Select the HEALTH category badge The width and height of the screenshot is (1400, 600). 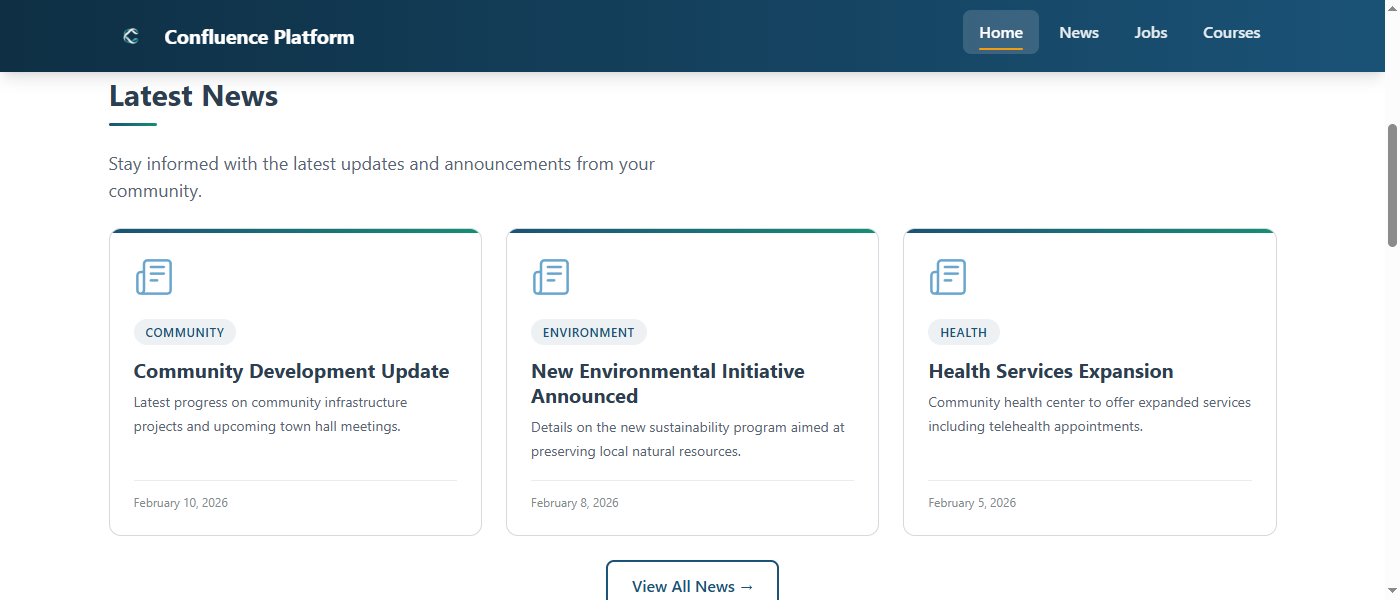963,331
